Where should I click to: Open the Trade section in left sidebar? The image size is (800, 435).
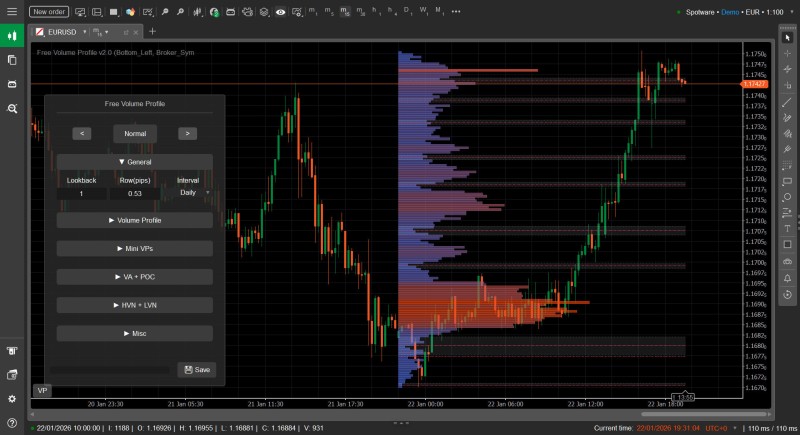tap(12, 36)
